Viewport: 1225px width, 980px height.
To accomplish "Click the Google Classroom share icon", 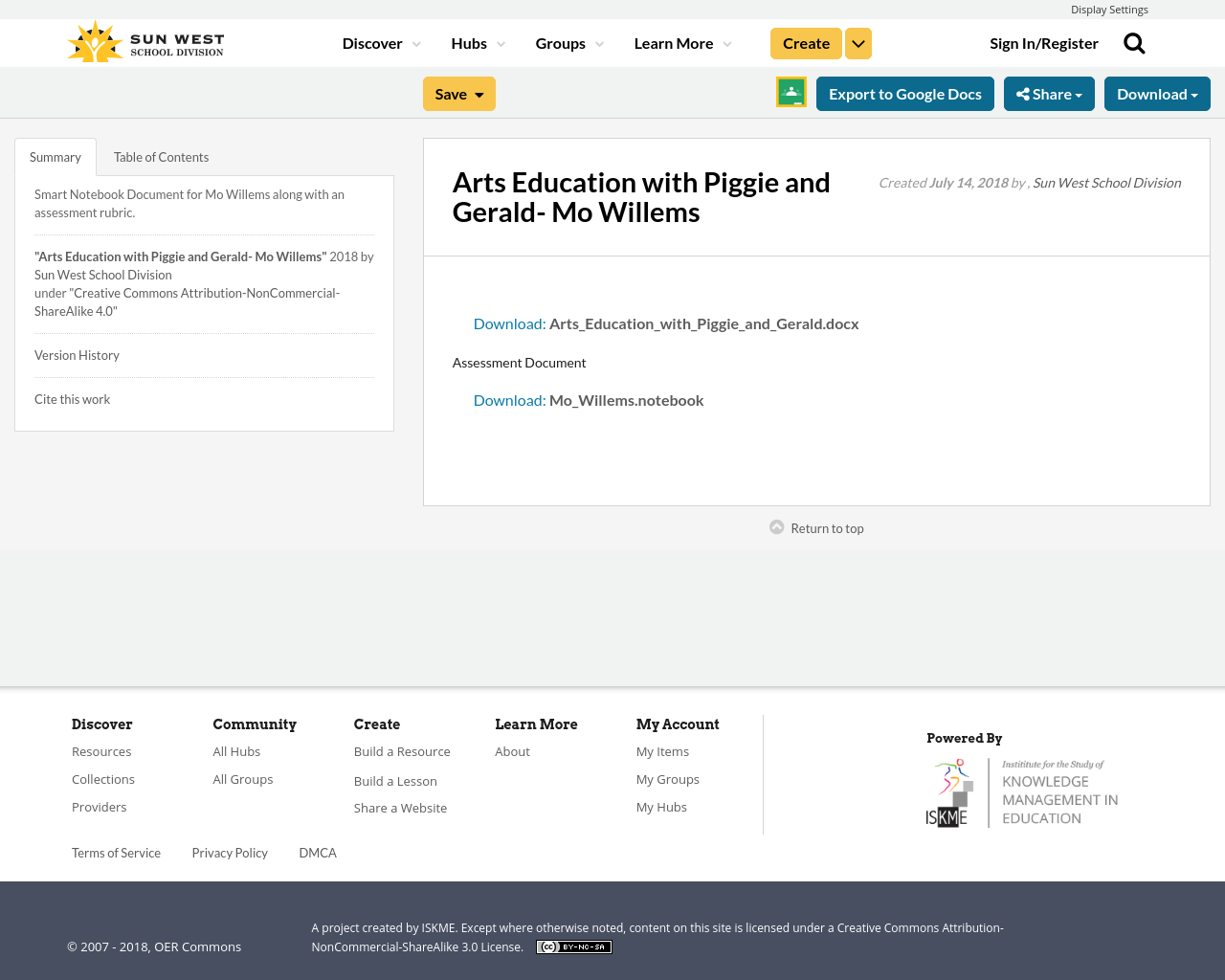I will pos(791,91).
